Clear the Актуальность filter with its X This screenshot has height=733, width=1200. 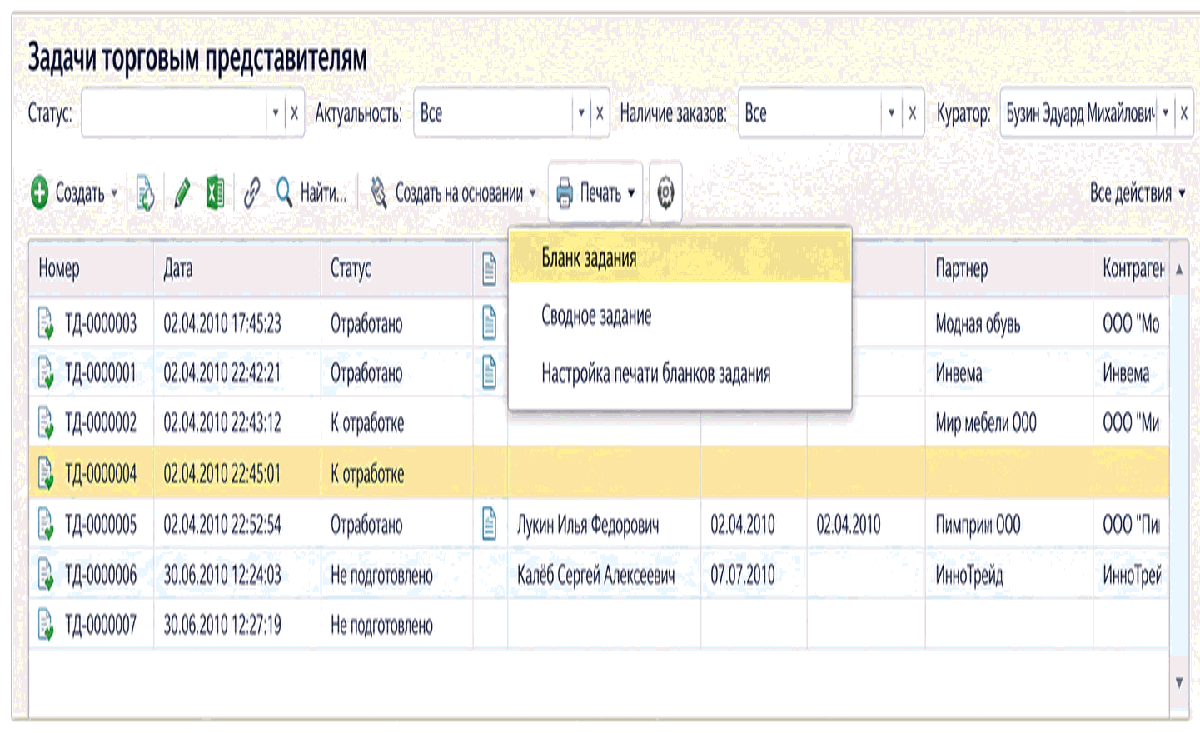[x=600, y=114]
